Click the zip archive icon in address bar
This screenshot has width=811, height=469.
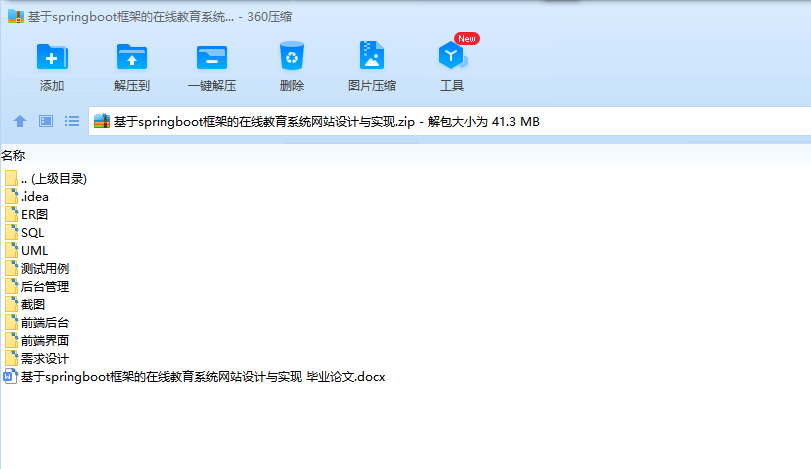coord(102,121)
